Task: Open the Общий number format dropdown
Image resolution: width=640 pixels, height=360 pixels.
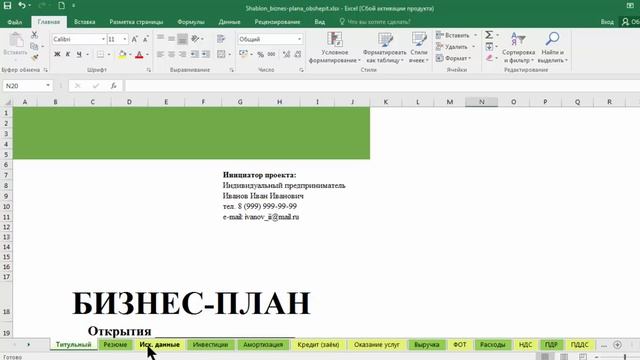Action: tap(299, 39)
